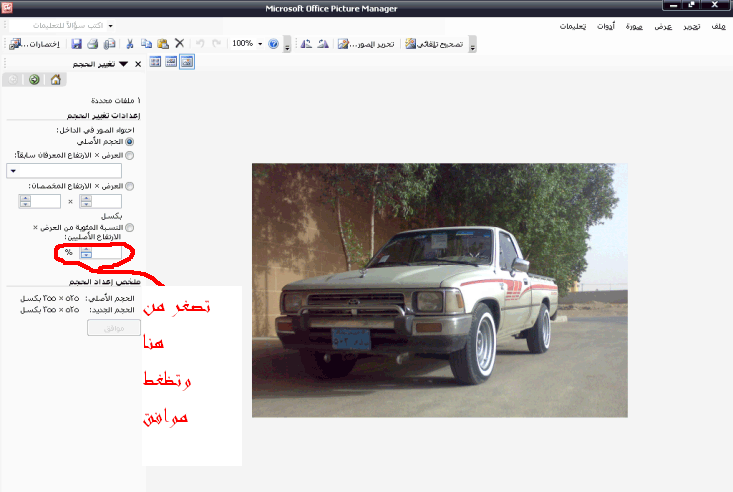733x492 pixels.
Task: Click the "١ ملفات محددة" text
Action: point(116,101)
